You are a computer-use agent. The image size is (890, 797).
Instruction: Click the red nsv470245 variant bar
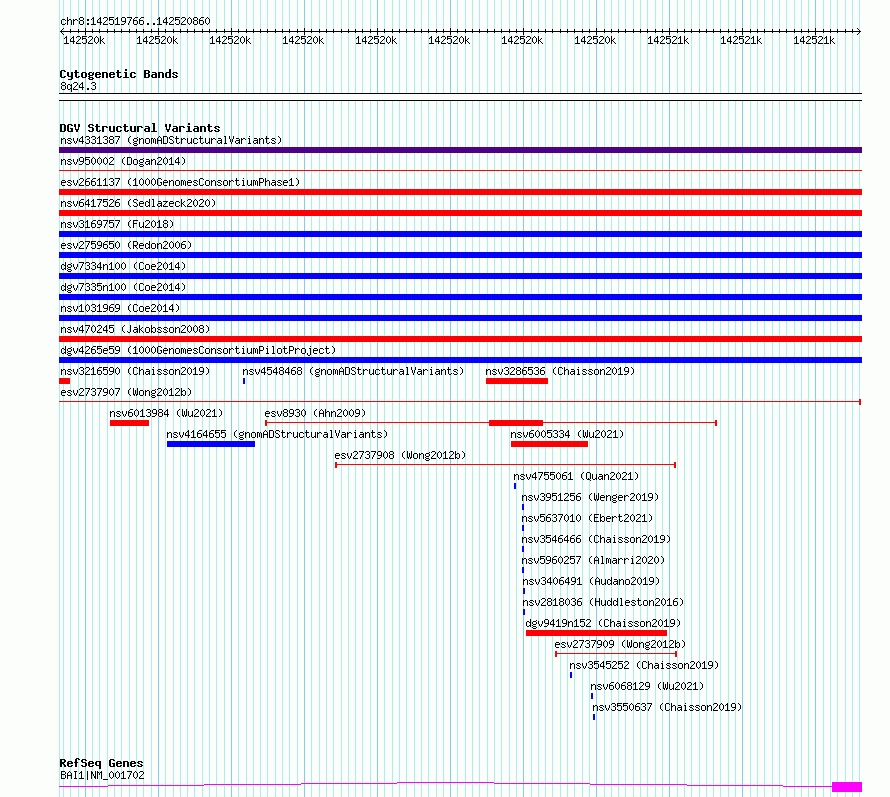tap(460, 339)
